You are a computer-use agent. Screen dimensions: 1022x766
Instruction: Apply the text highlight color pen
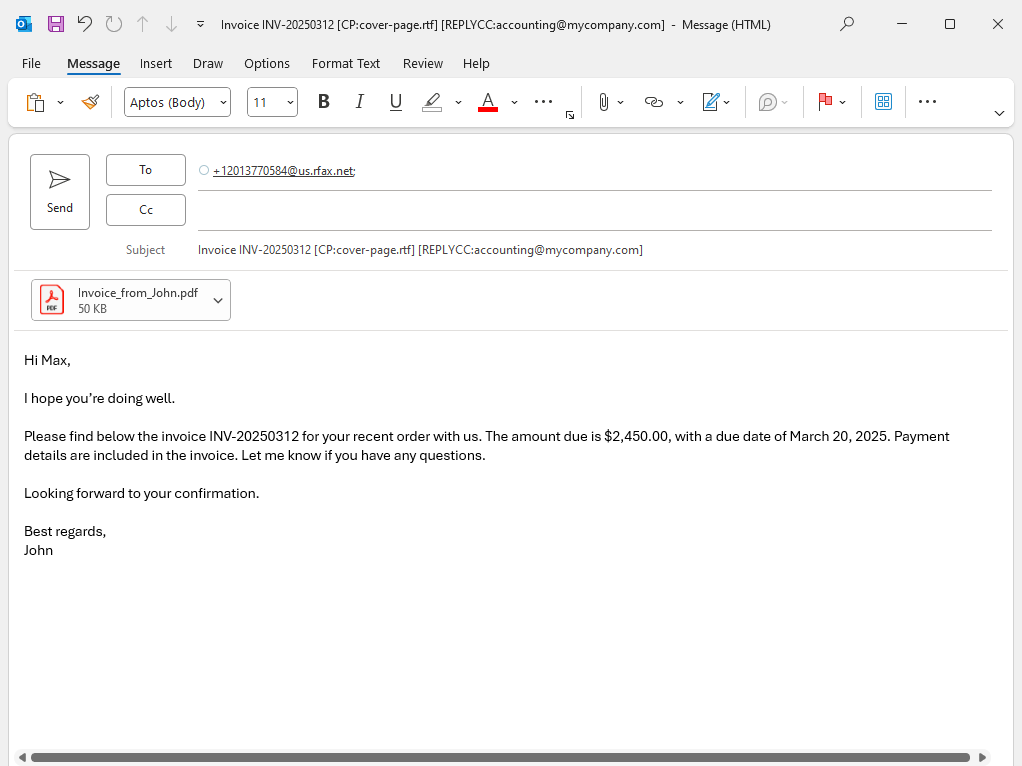pos(432,102)
